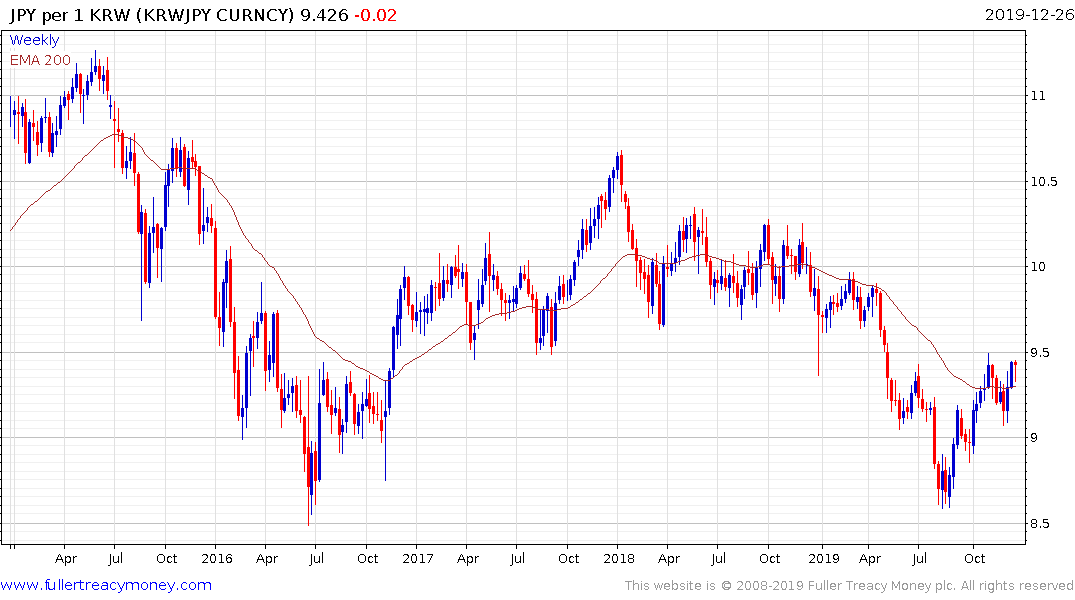Click the 10 price axis label
Viewport: 1075px width, 600px height.
(1038, 267)
